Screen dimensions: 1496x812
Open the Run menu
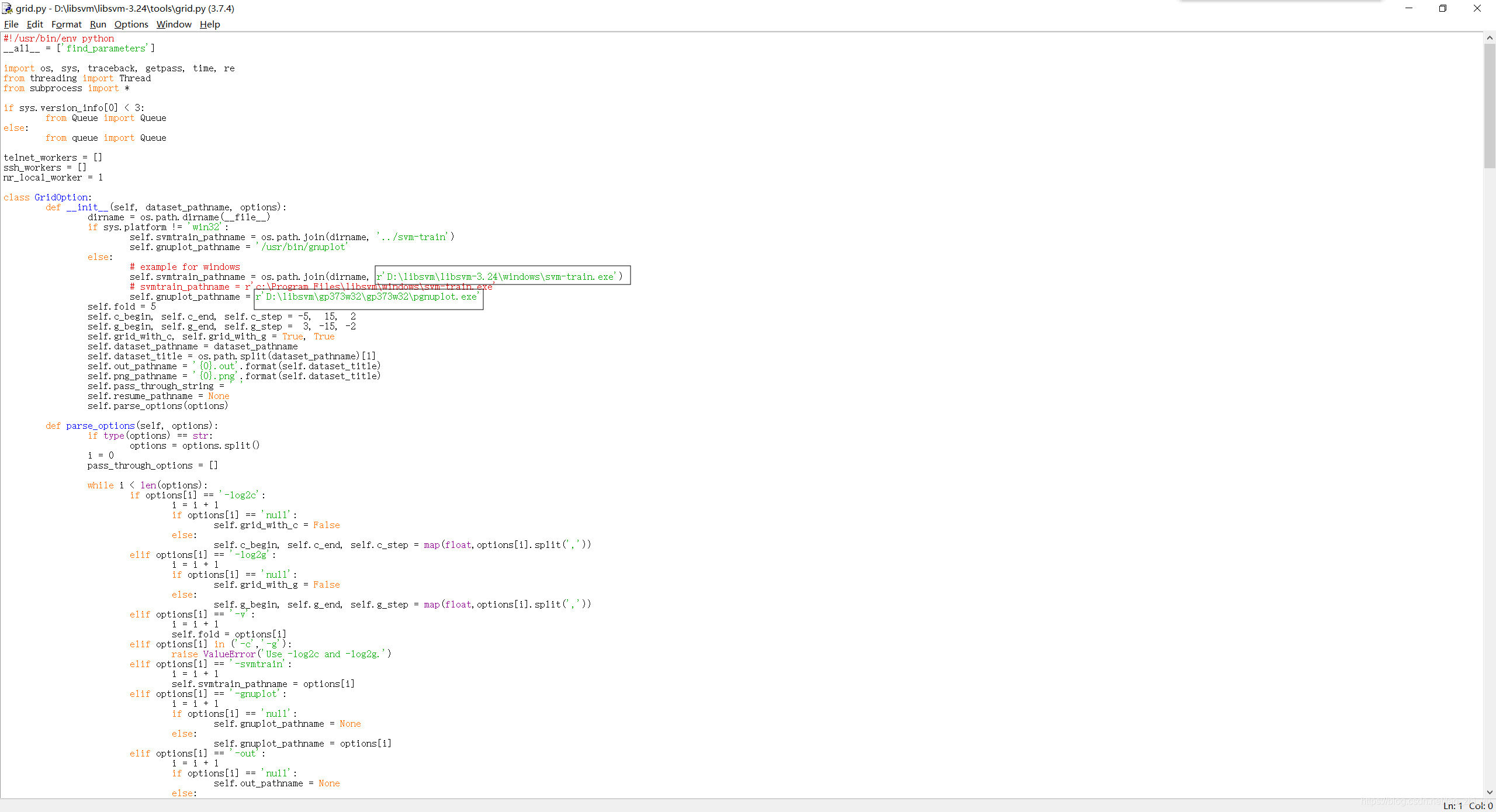point(97,24)
